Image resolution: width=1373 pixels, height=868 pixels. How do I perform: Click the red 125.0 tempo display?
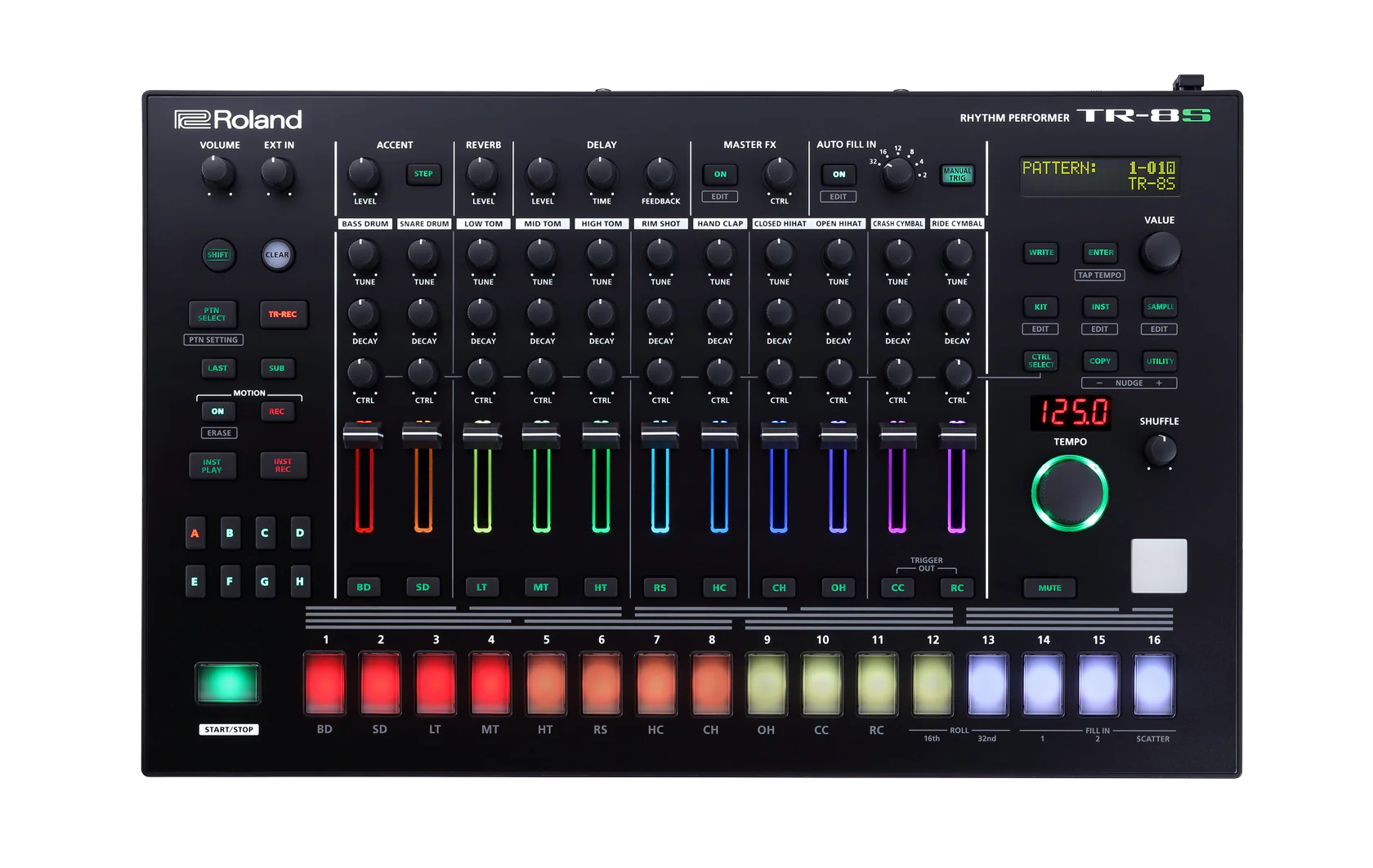1071,413
